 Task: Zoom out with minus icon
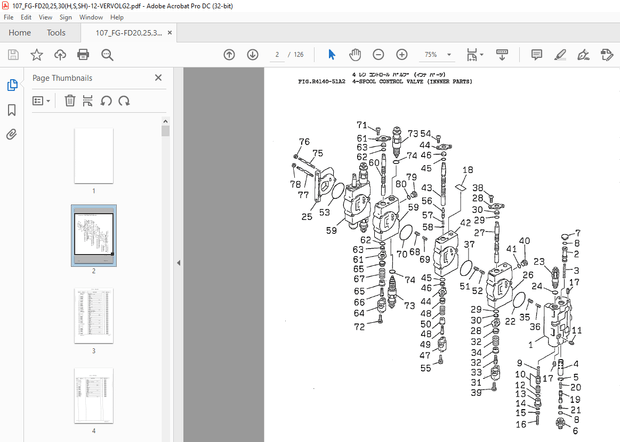click(378, 55)
